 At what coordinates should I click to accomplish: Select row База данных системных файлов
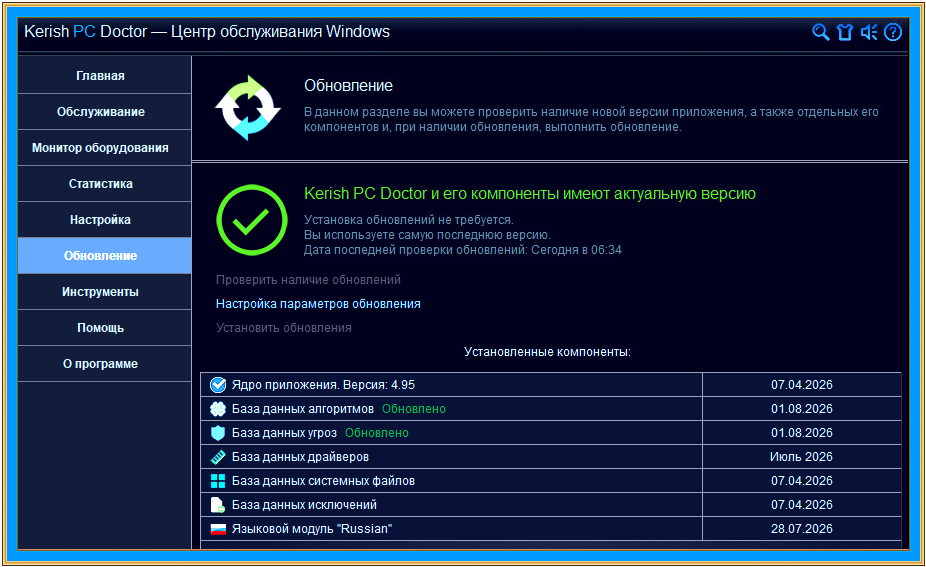(551, 481)
